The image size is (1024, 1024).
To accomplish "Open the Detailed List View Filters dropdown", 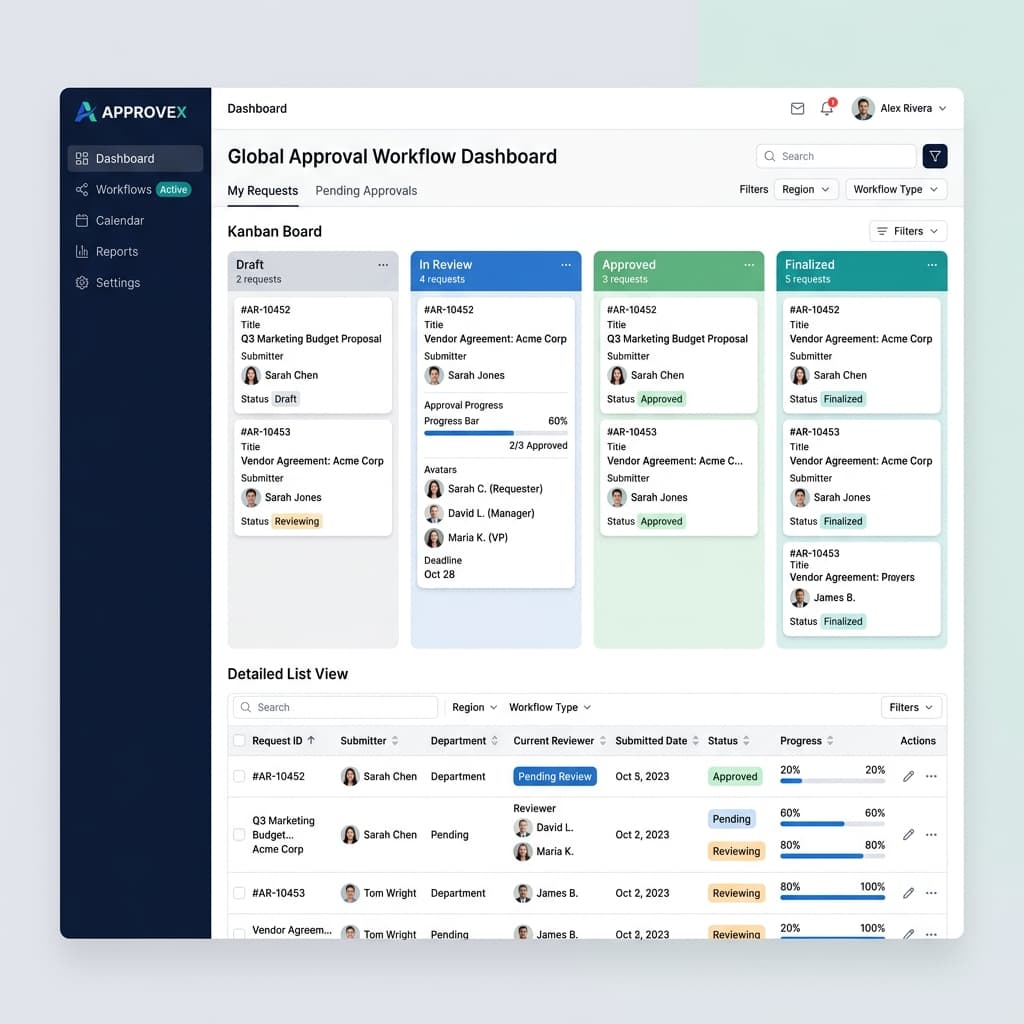I will [911, 707].
